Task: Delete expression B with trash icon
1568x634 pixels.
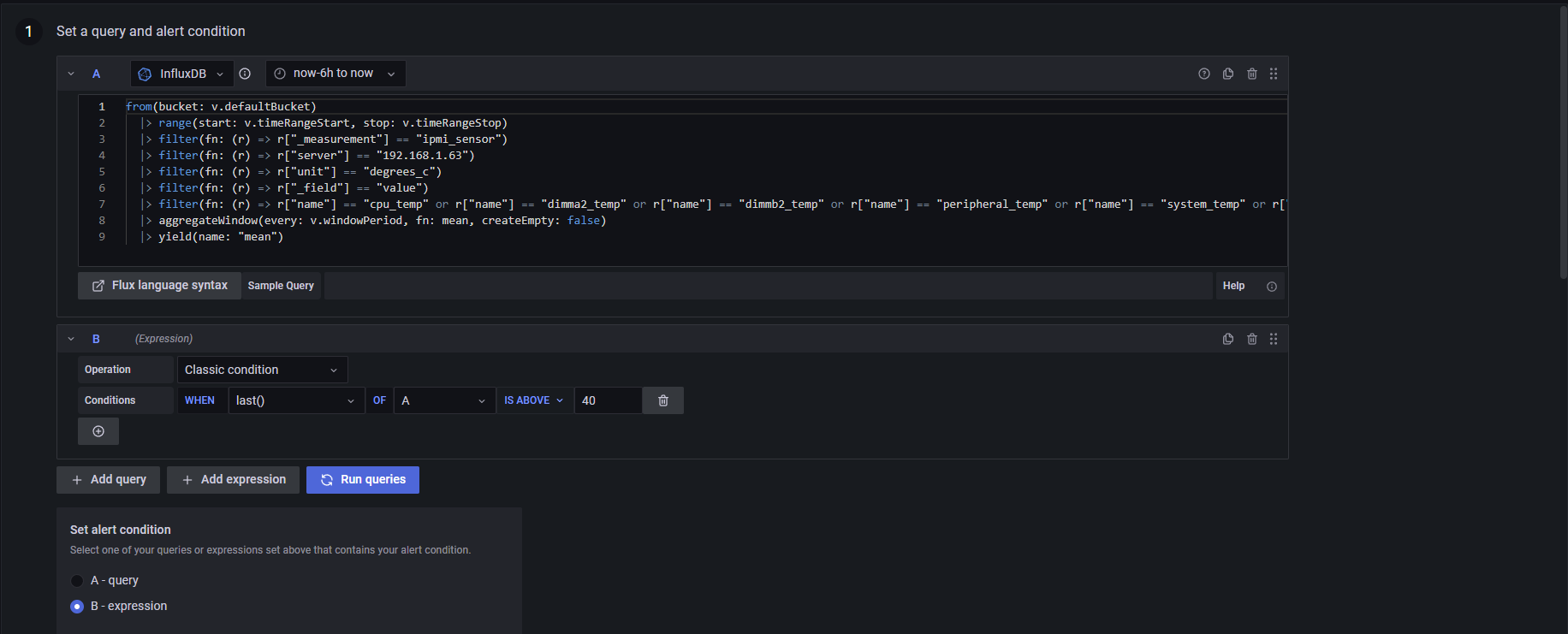Action: (x=1252, y=339)
